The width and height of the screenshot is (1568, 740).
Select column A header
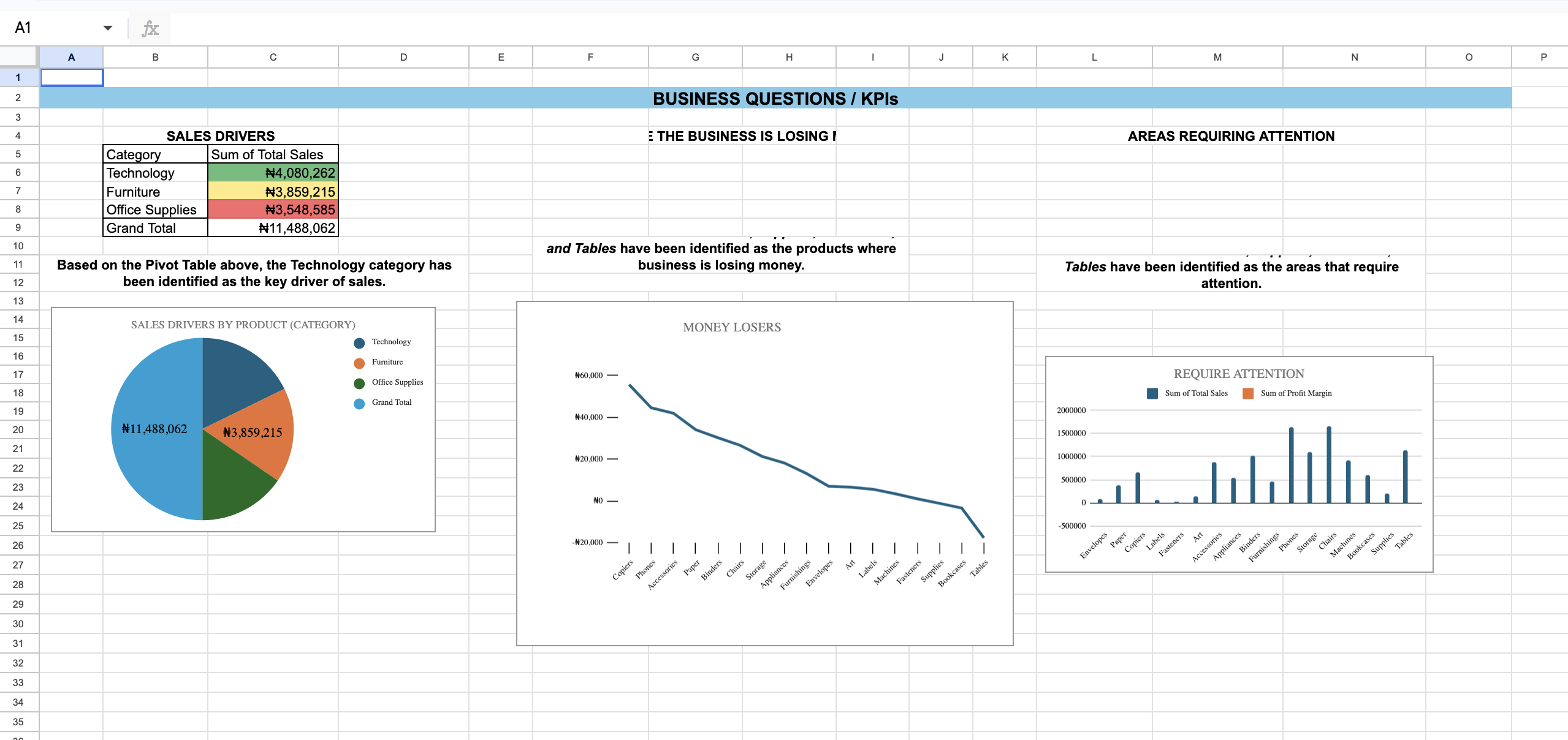click(x=71, y=57)
